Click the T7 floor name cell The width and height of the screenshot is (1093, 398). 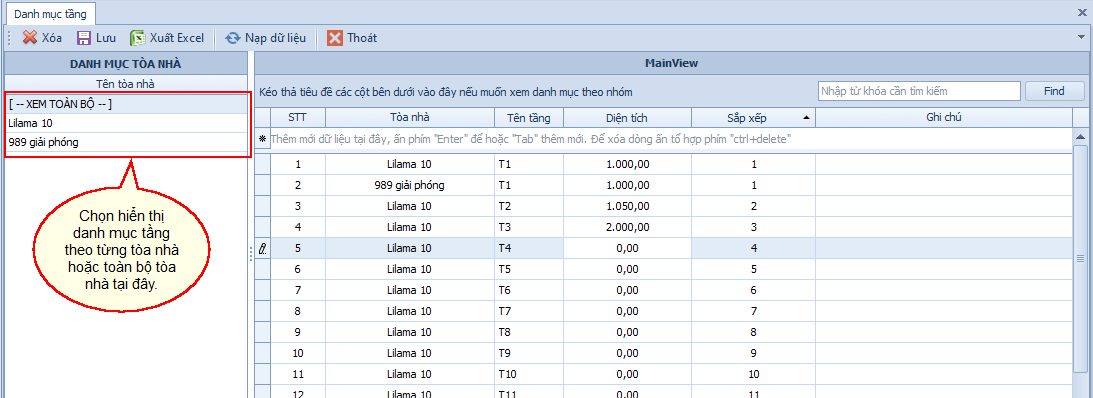(x=529, y=311)
